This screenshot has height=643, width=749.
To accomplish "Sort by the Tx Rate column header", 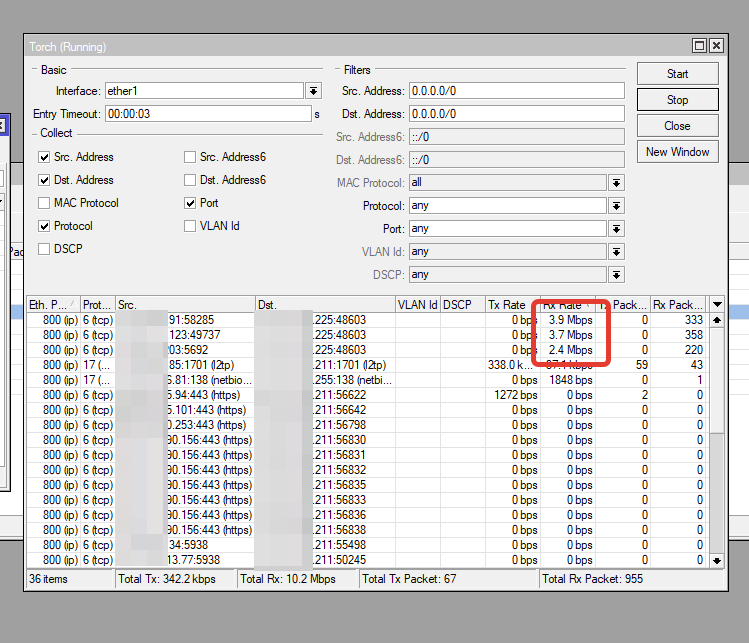I will [x=513, y=305].
